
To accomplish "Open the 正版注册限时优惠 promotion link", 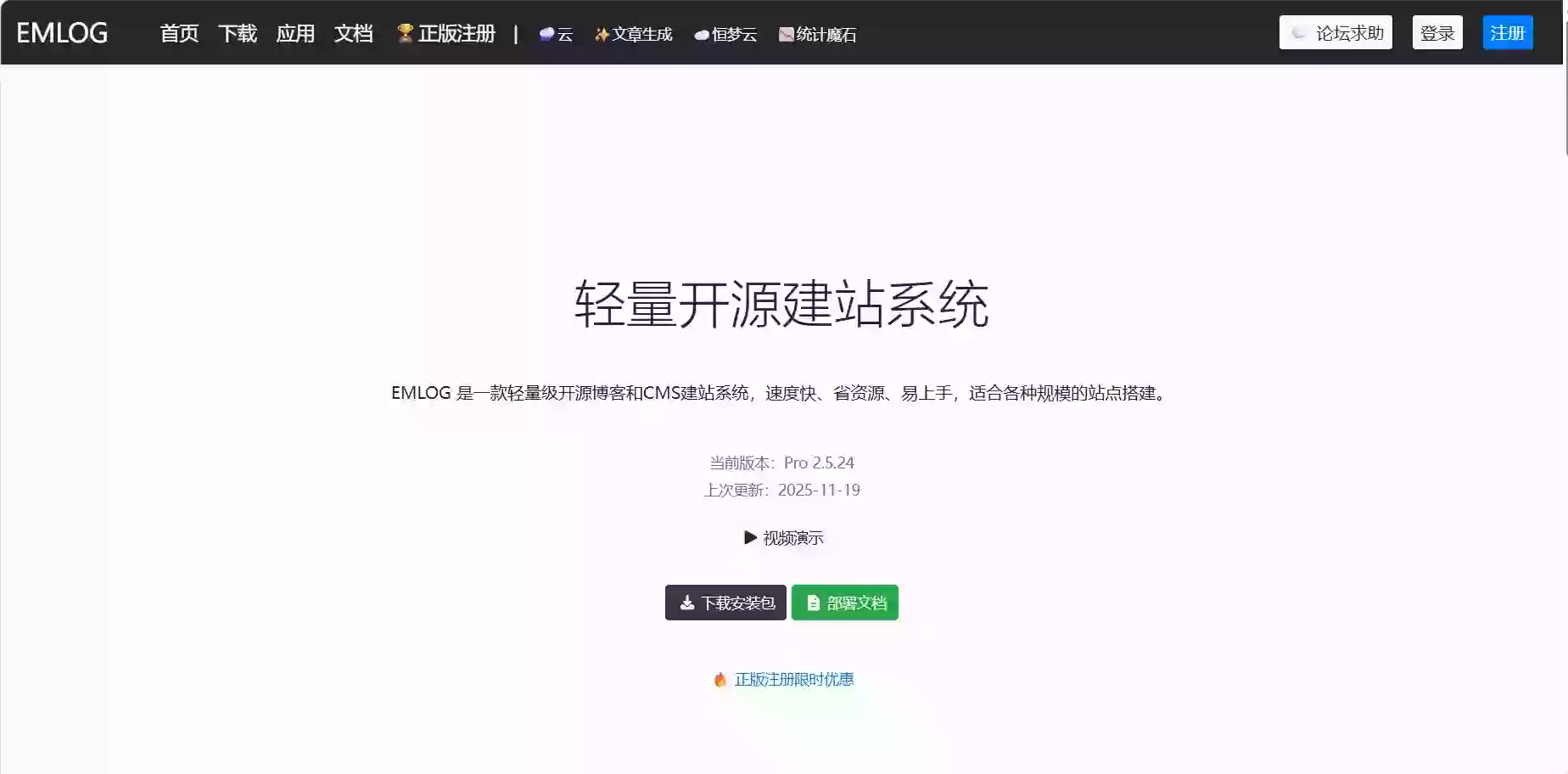I will [792, 679].
